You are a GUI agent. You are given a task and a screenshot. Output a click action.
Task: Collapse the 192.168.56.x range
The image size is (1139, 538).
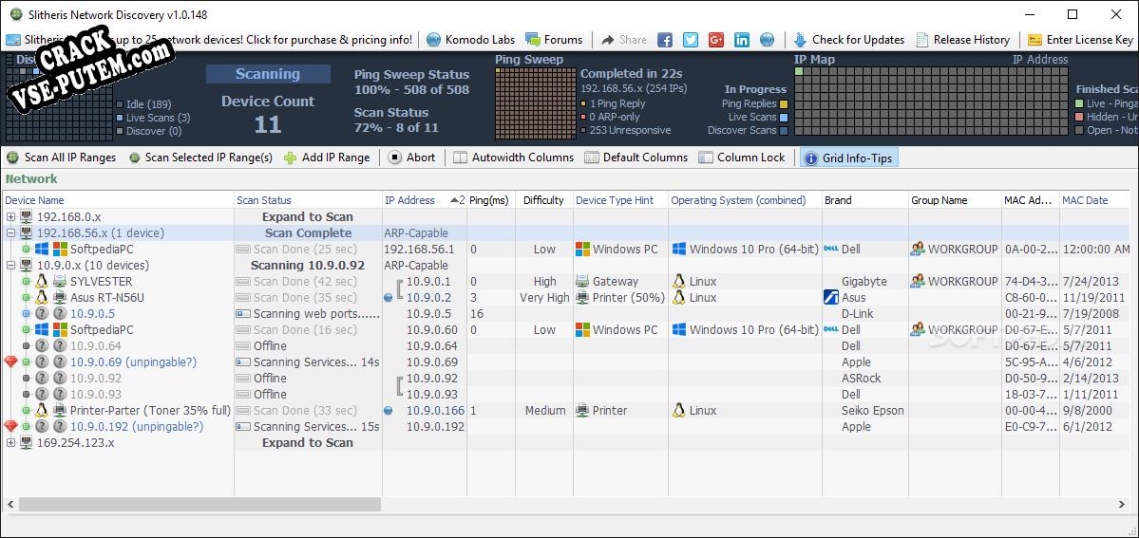[11, 233]
